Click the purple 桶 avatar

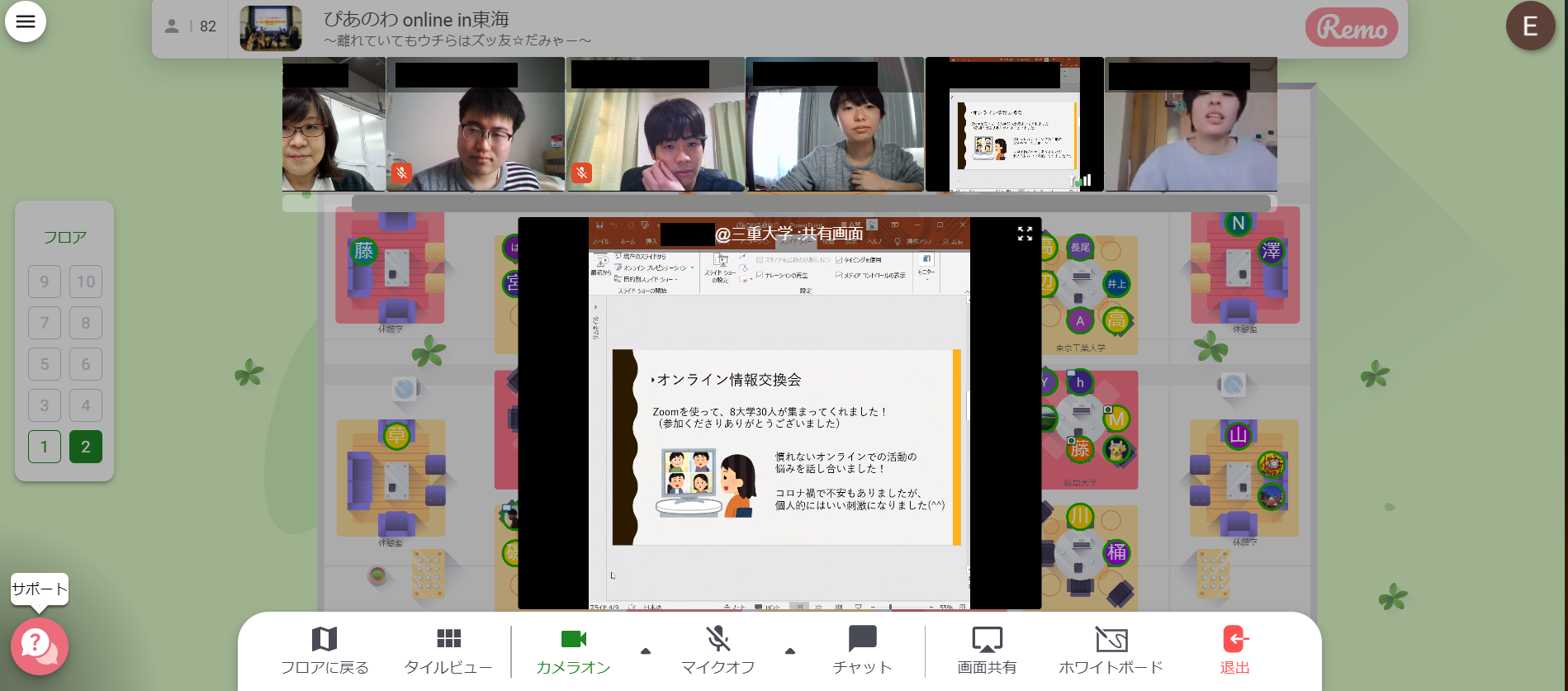click(x=1116, y=552)
